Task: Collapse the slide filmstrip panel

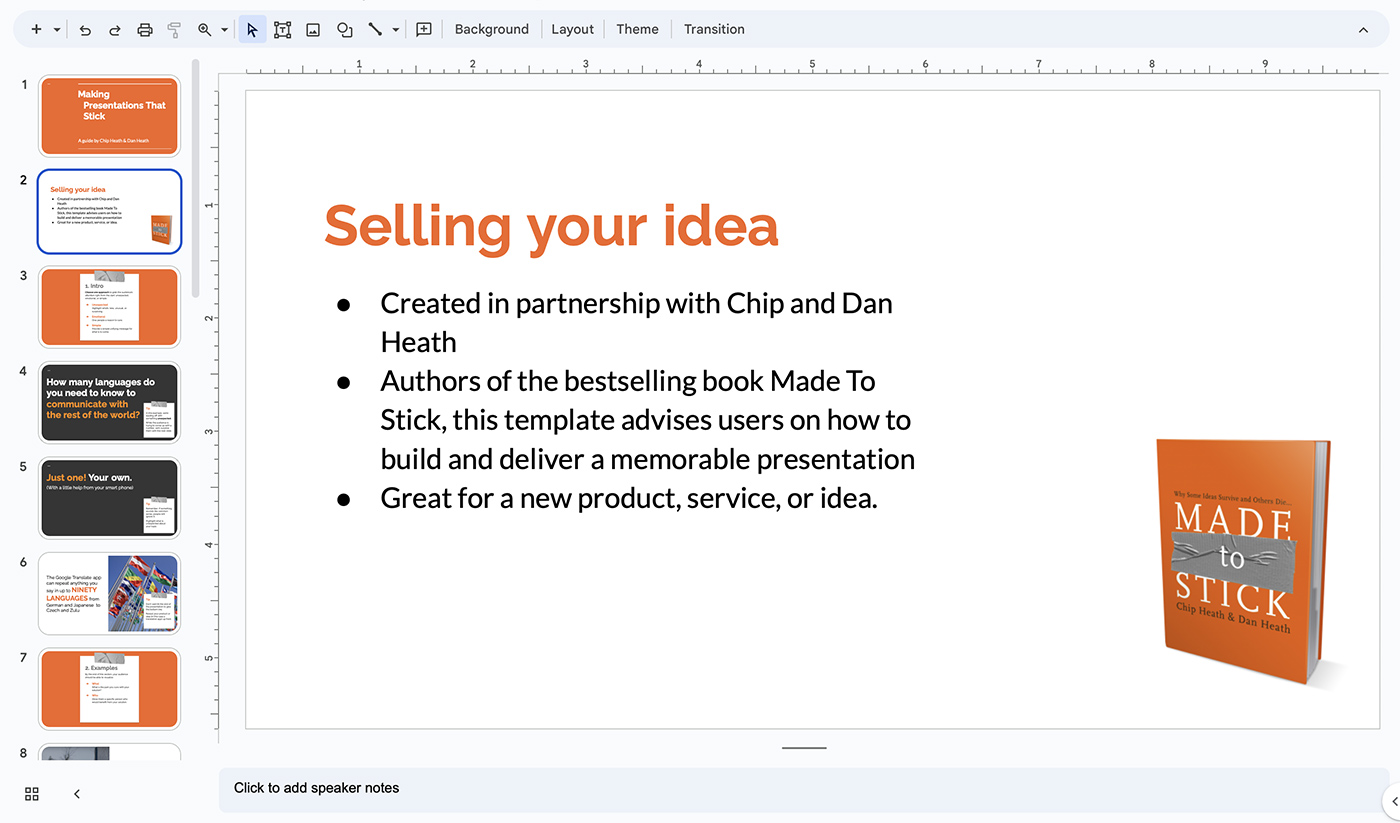Action: click(x=76, y=793)
